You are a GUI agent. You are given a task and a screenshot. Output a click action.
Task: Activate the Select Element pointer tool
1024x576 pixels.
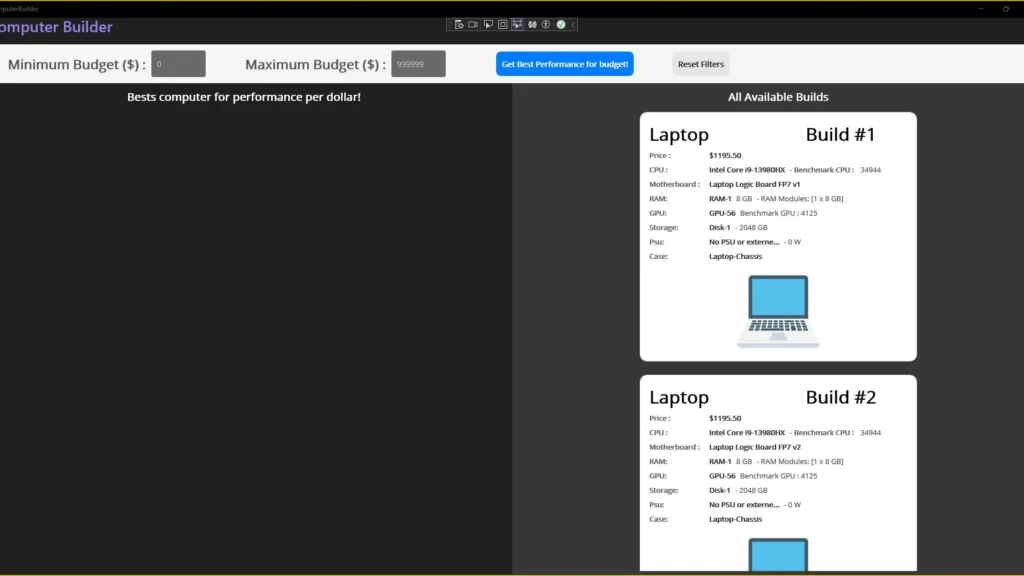coord(488,24)
